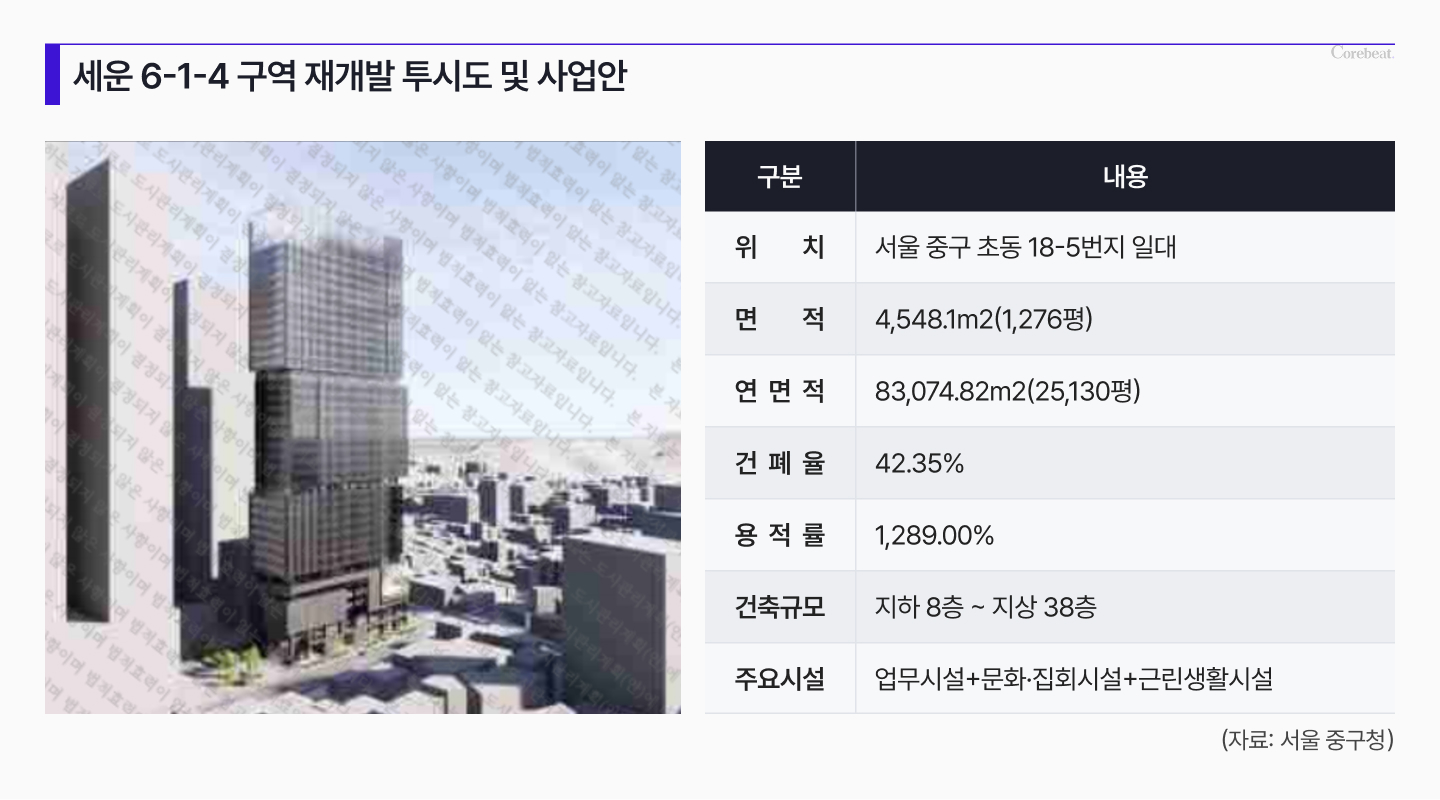Click the '내용' column header
The height and width of the screenshot is (800, 1440).
1124,177
